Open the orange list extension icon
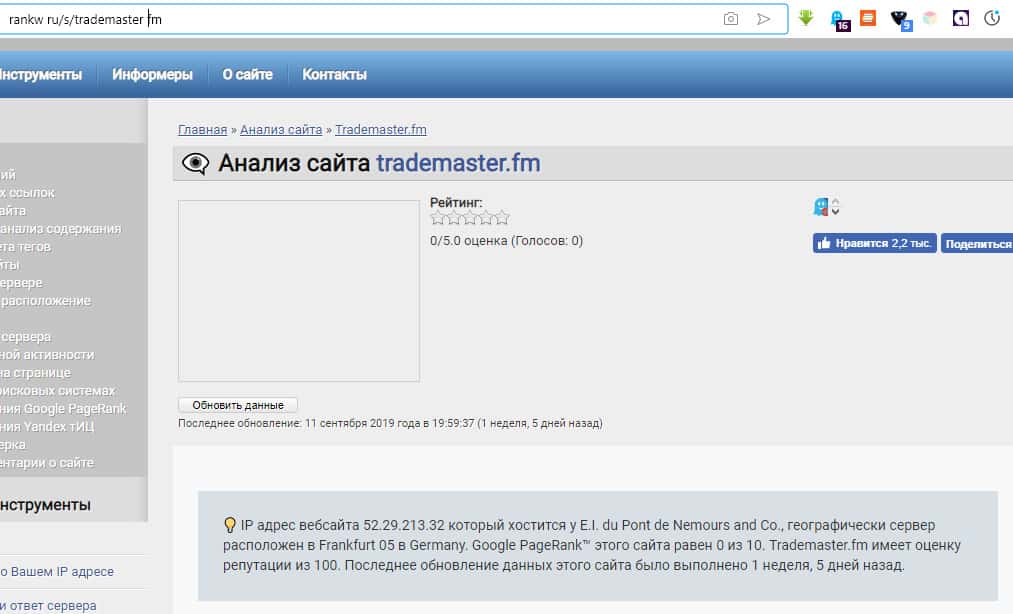Viewport: 1013px width, 614px height. [868, 17]
